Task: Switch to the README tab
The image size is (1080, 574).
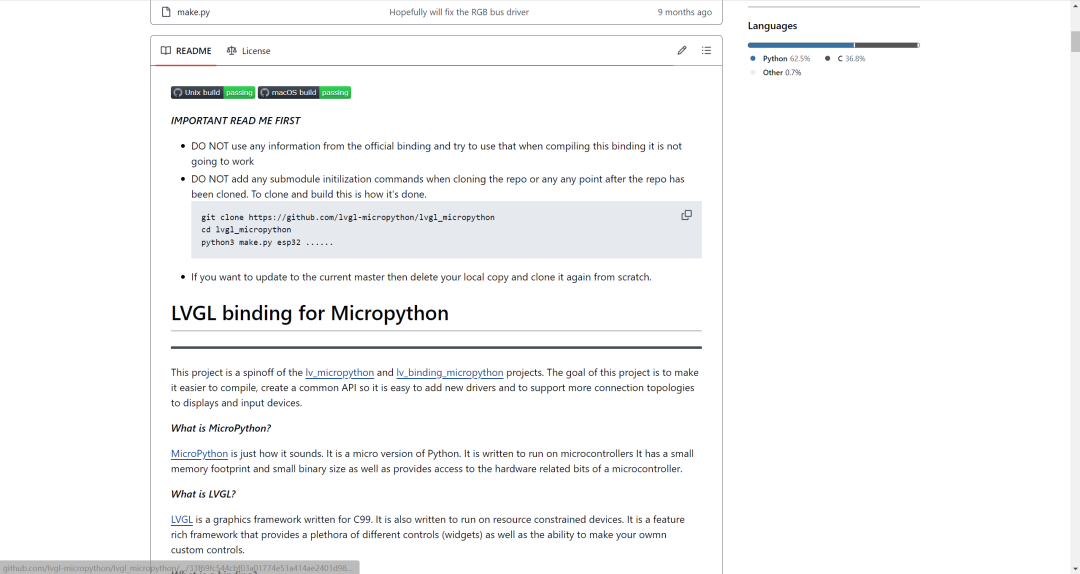Action: point(186,51)
